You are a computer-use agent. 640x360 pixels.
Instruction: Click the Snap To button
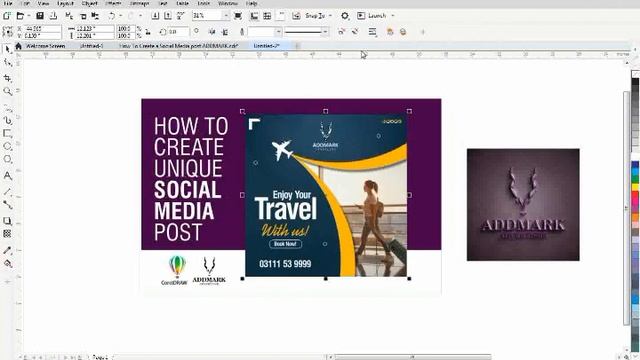pyautogui.click(x=315, y=16)
